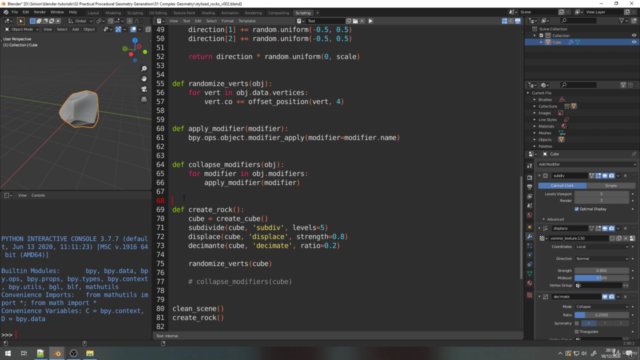The image size is (640, 360).
Task: Open Direction dropdown set to Normal
Action: pos(602,258)
